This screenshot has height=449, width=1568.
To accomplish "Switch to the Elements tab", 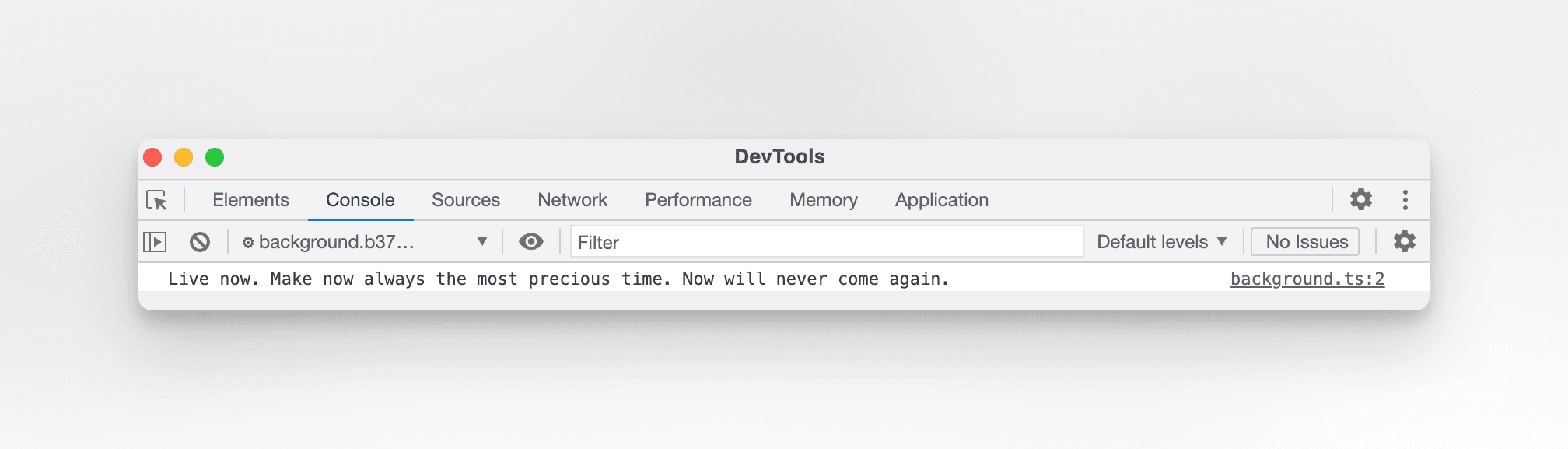I will 250,200.
